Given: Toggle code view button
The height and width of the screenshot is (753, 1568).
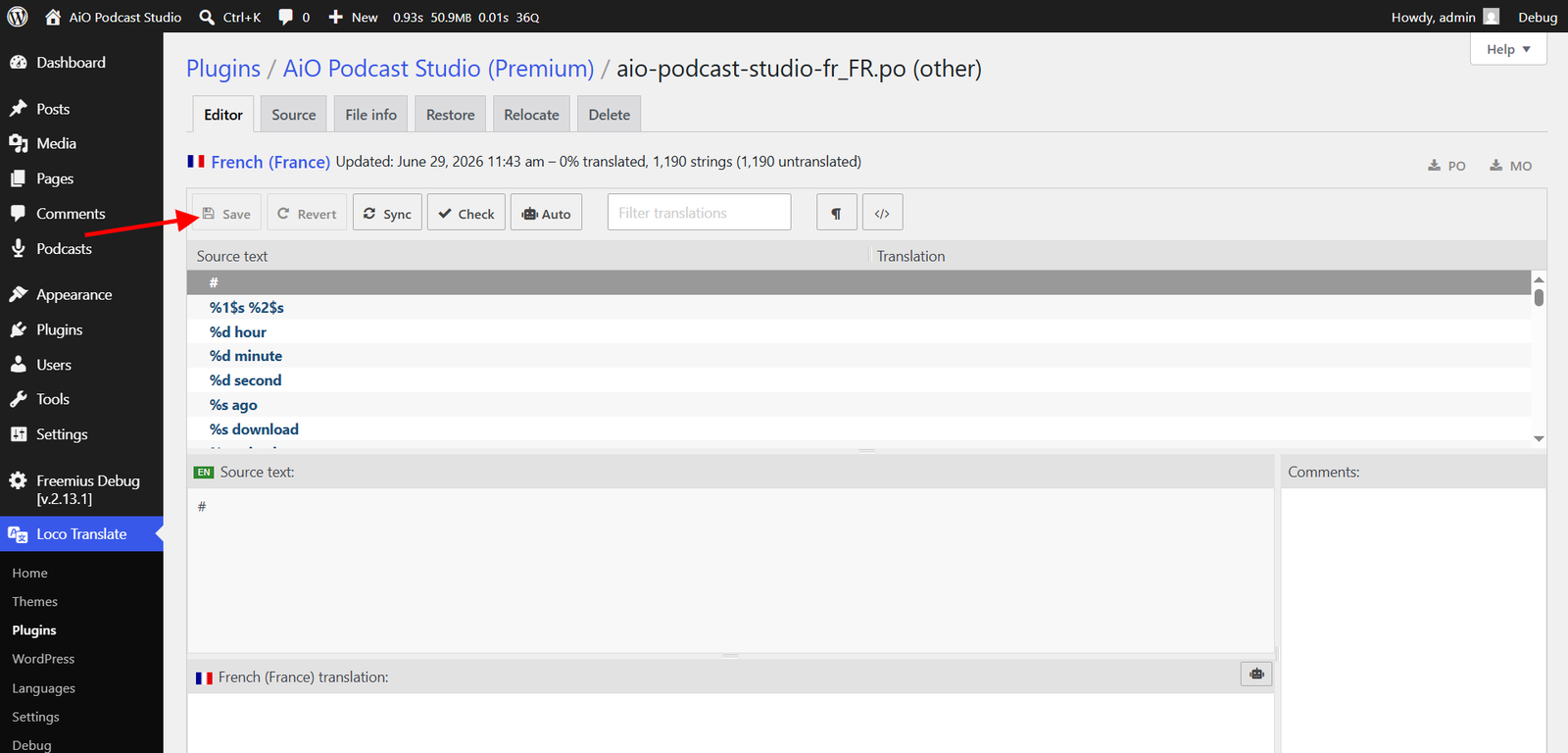Looking at the screenshot, I should point(882,213).
